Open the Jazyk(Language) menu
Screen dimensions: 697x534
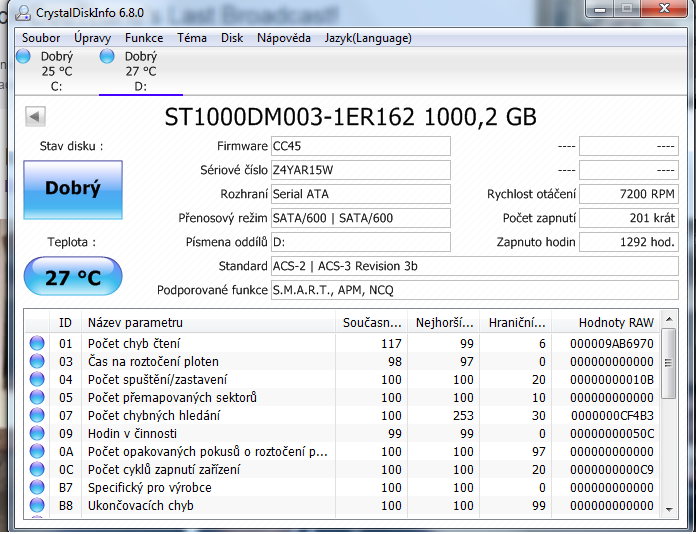[x=368, y=38]
